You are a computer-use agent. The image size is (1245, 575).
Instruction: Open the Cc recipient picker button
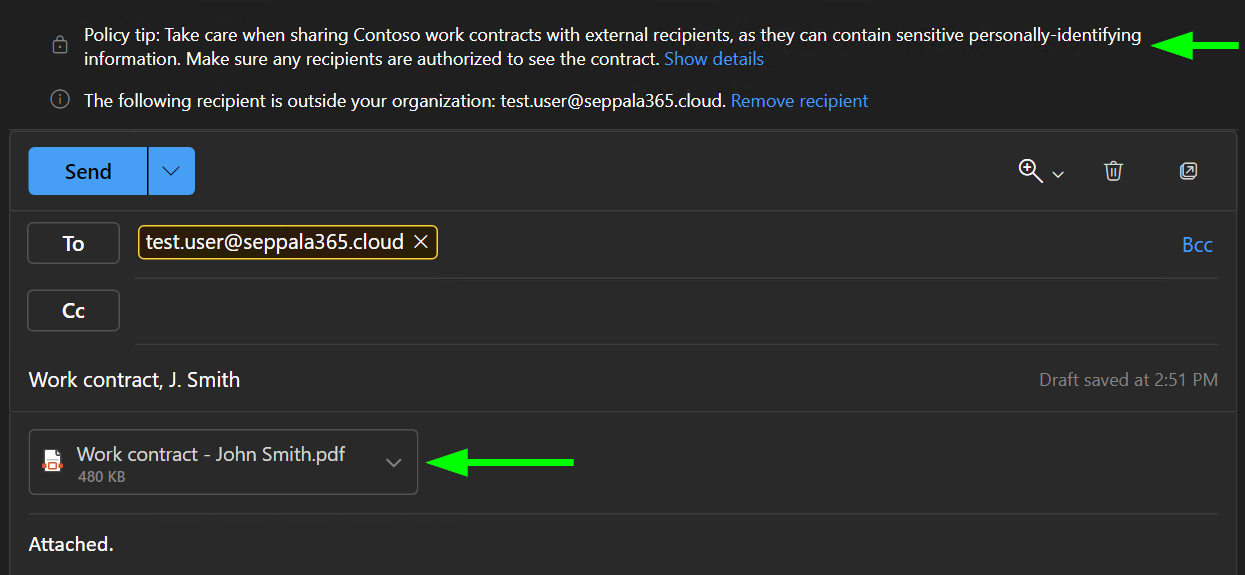[73, 311]
